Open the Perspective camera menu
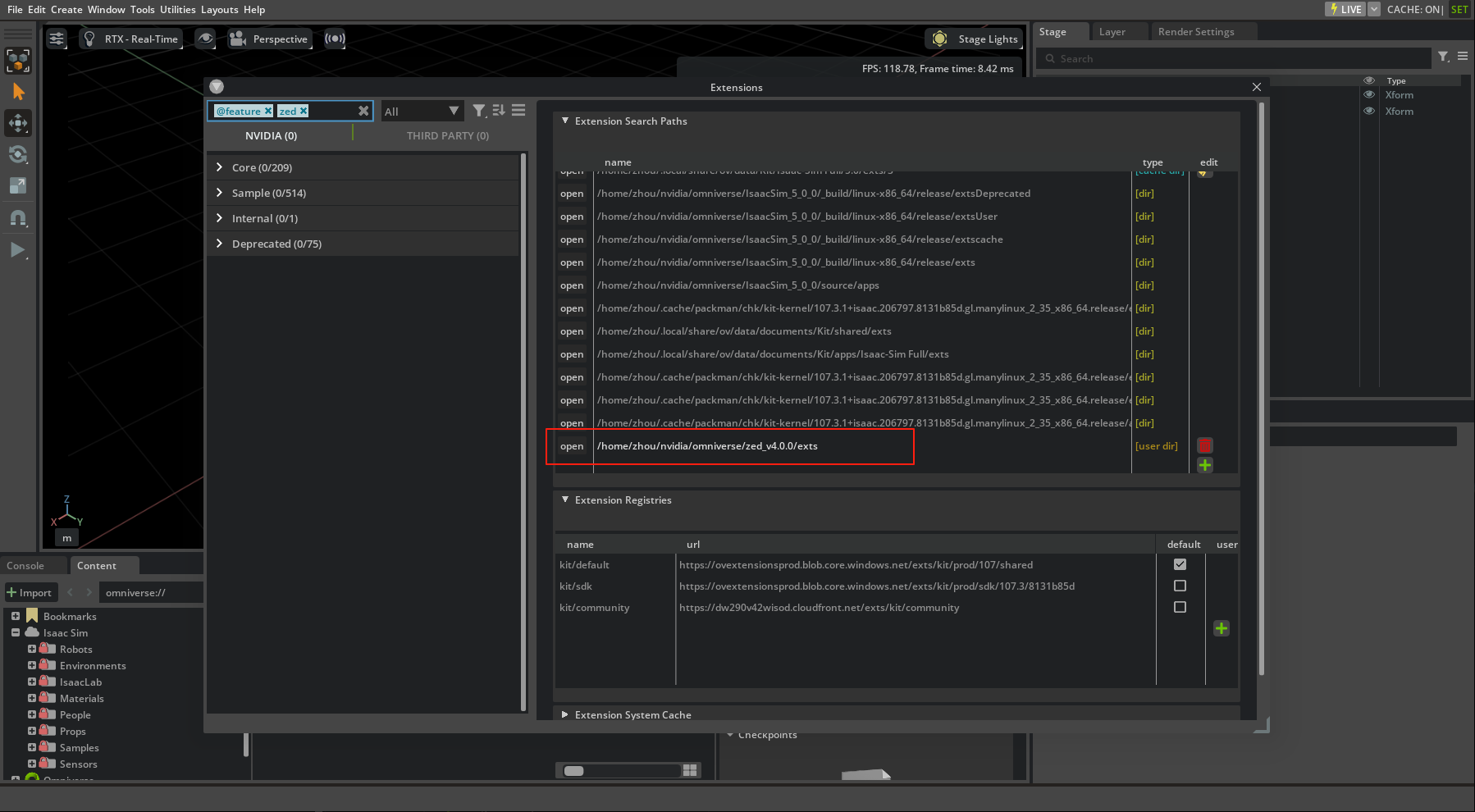This screenshot has width=1475, height=812. [x=269, y=39]
